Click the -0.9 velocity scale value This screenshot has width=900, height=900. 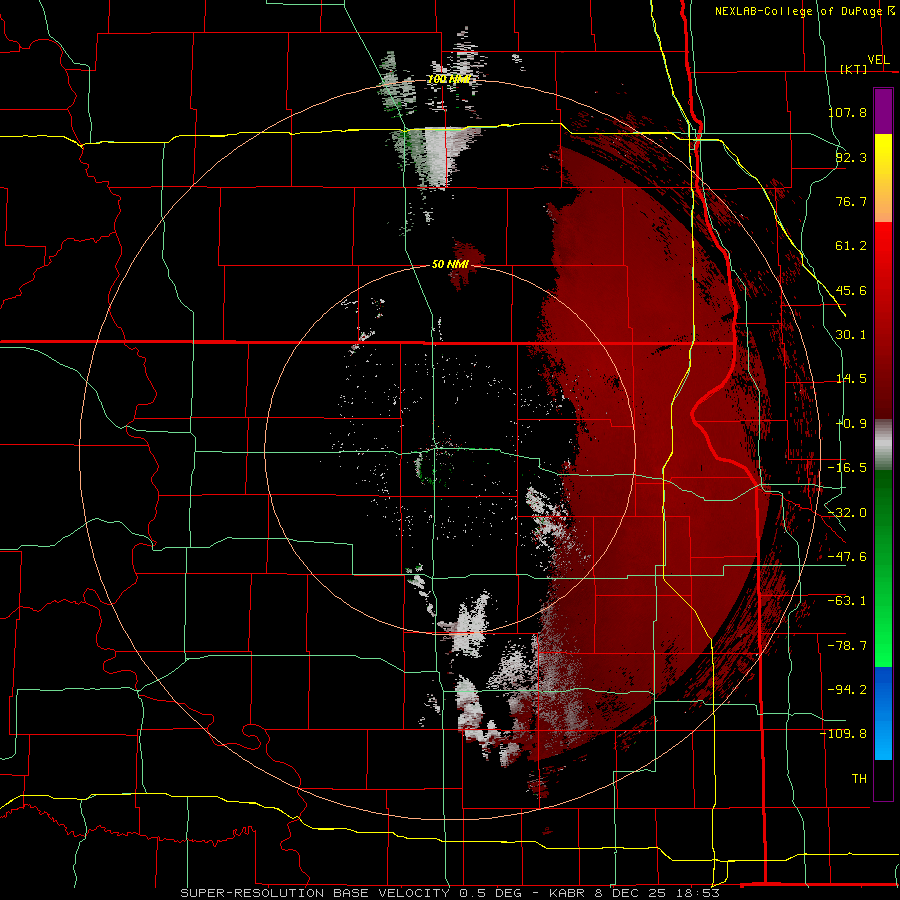pyautogui.click(x=851, y=424)
